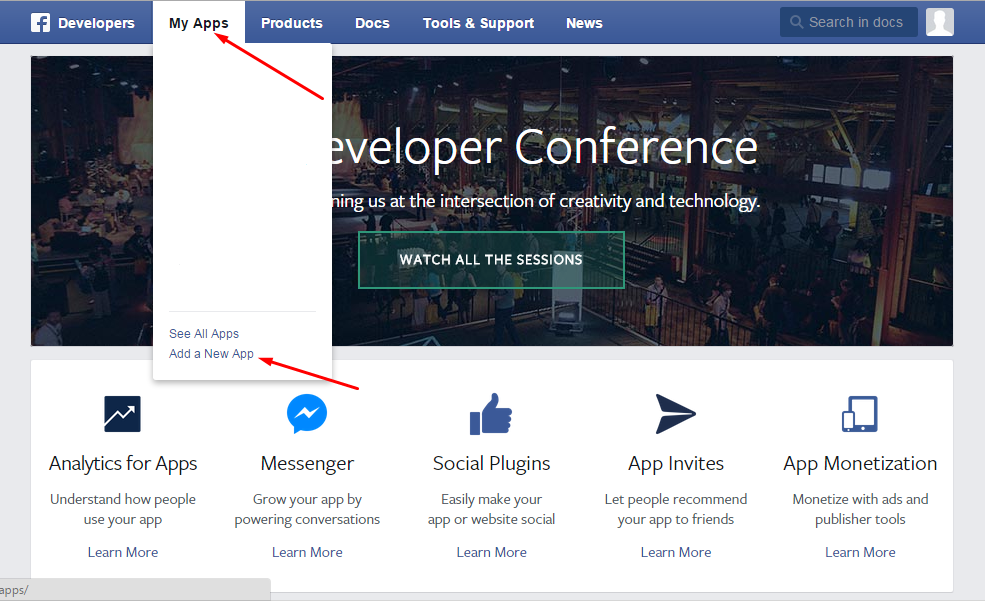This screenshot has height=601, width=985.
Task: Focus the Search in docs field
Action: pyautogui.click(x=849, y=22)
